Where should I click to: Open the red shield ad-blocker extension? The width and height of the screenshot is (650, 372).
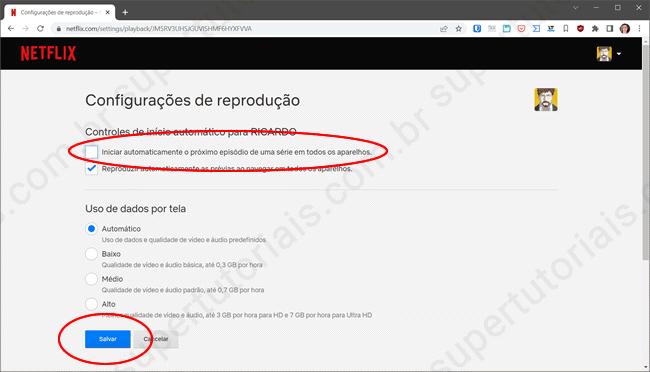(x=580, y=29)
